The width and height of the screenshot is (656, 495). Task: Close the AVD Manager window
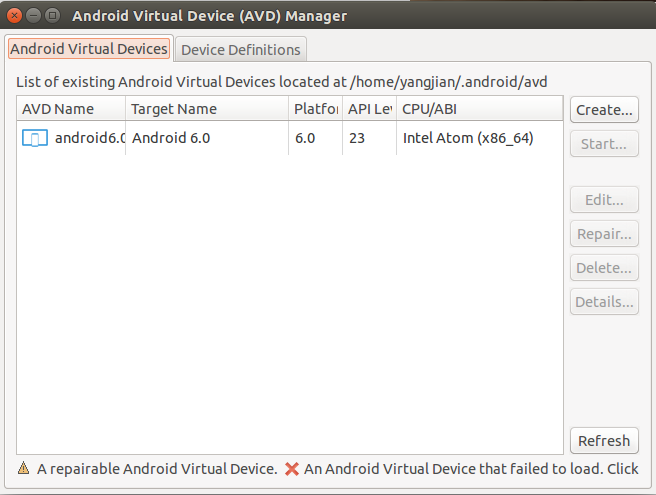point(14,16)
